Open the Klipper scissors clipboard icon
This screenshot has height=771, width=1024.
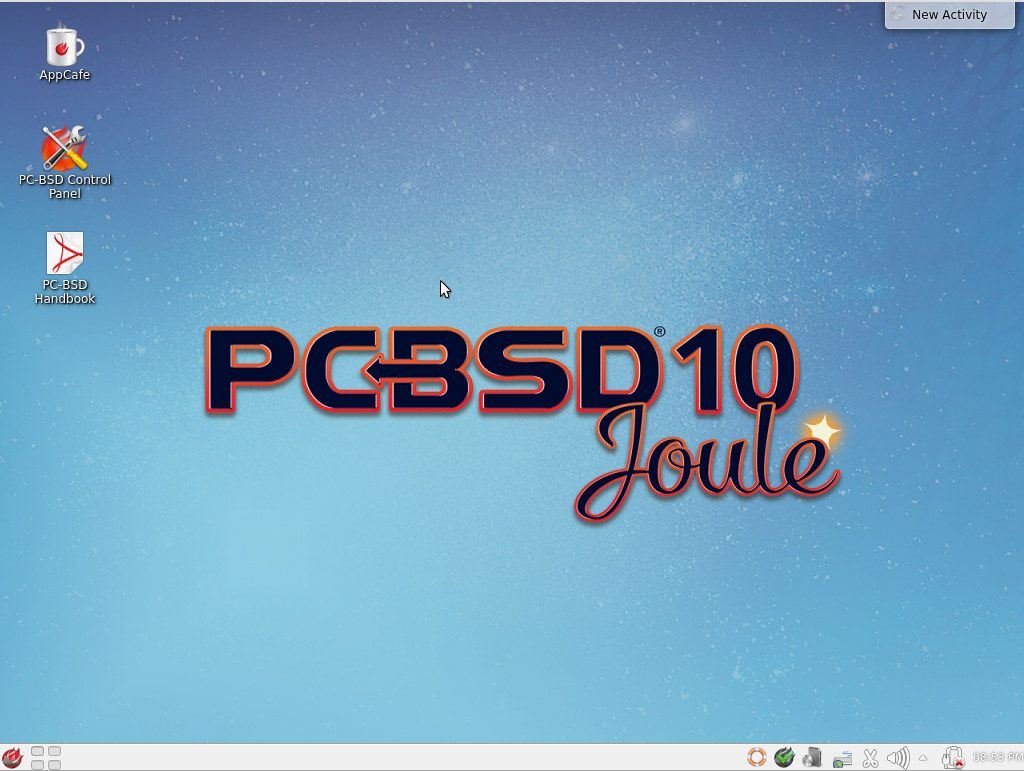[870, 758]
